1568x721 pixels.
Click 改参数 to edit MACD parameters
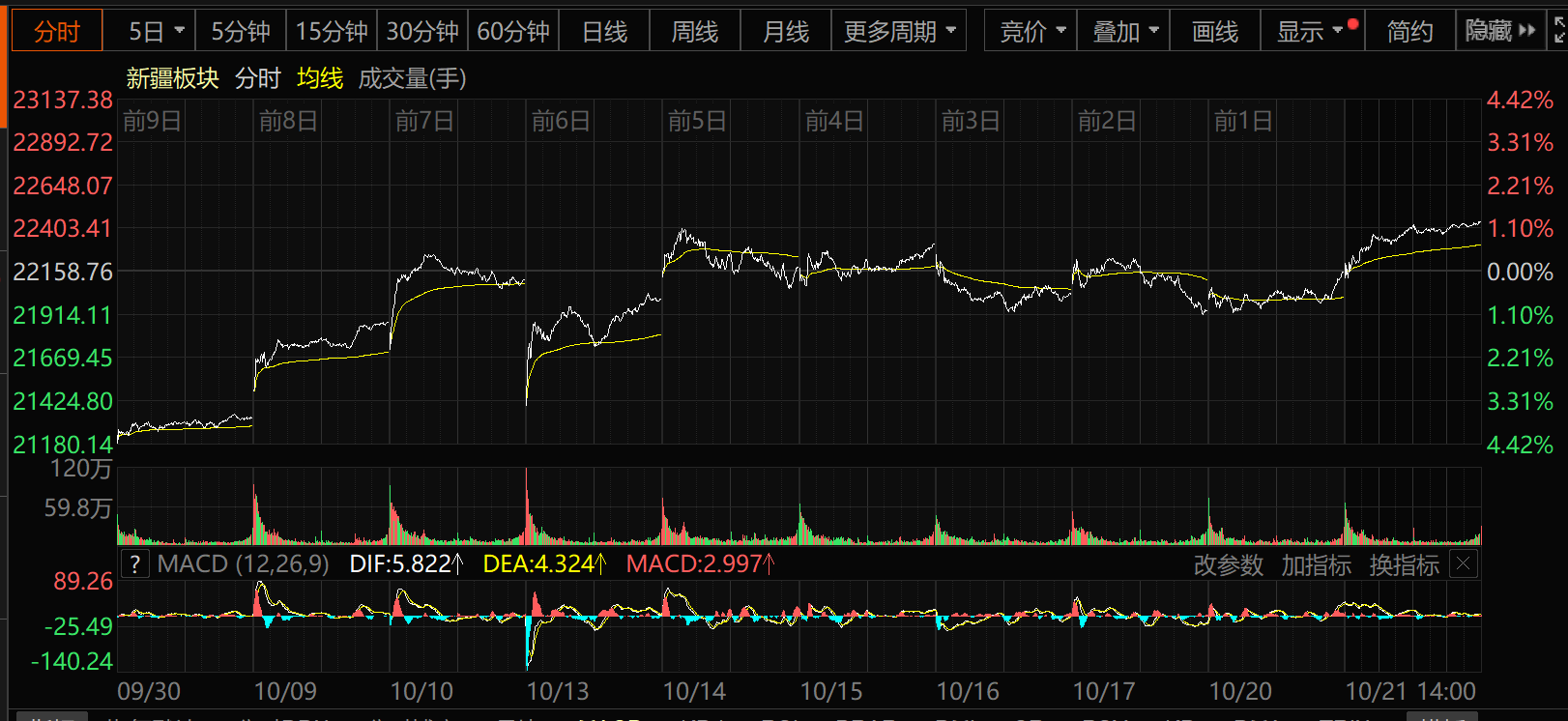[1228, 565]
